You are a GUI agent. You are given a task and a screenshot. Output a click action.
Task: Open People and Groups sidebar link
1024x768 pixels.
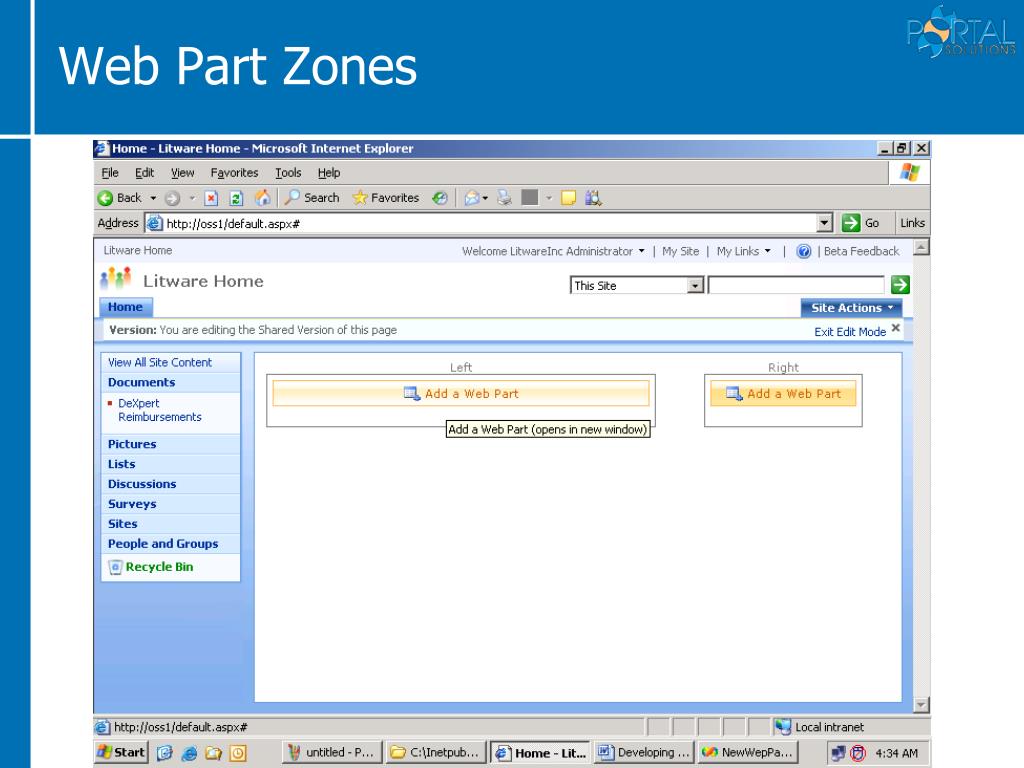(163, 544)
